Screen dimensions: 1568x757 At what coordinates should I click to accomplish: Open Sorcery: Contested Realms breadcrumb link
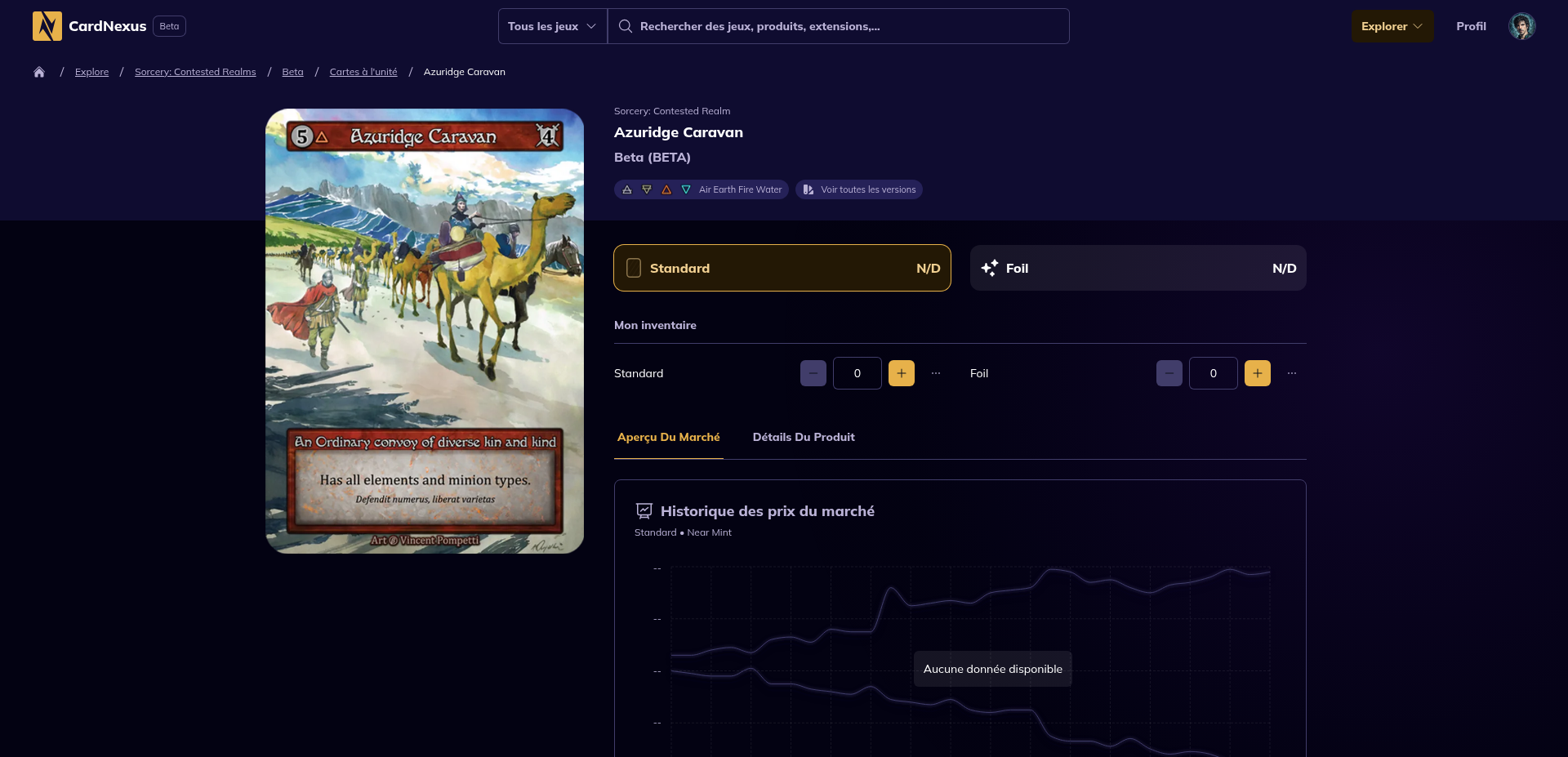click(x=195, y=72)
